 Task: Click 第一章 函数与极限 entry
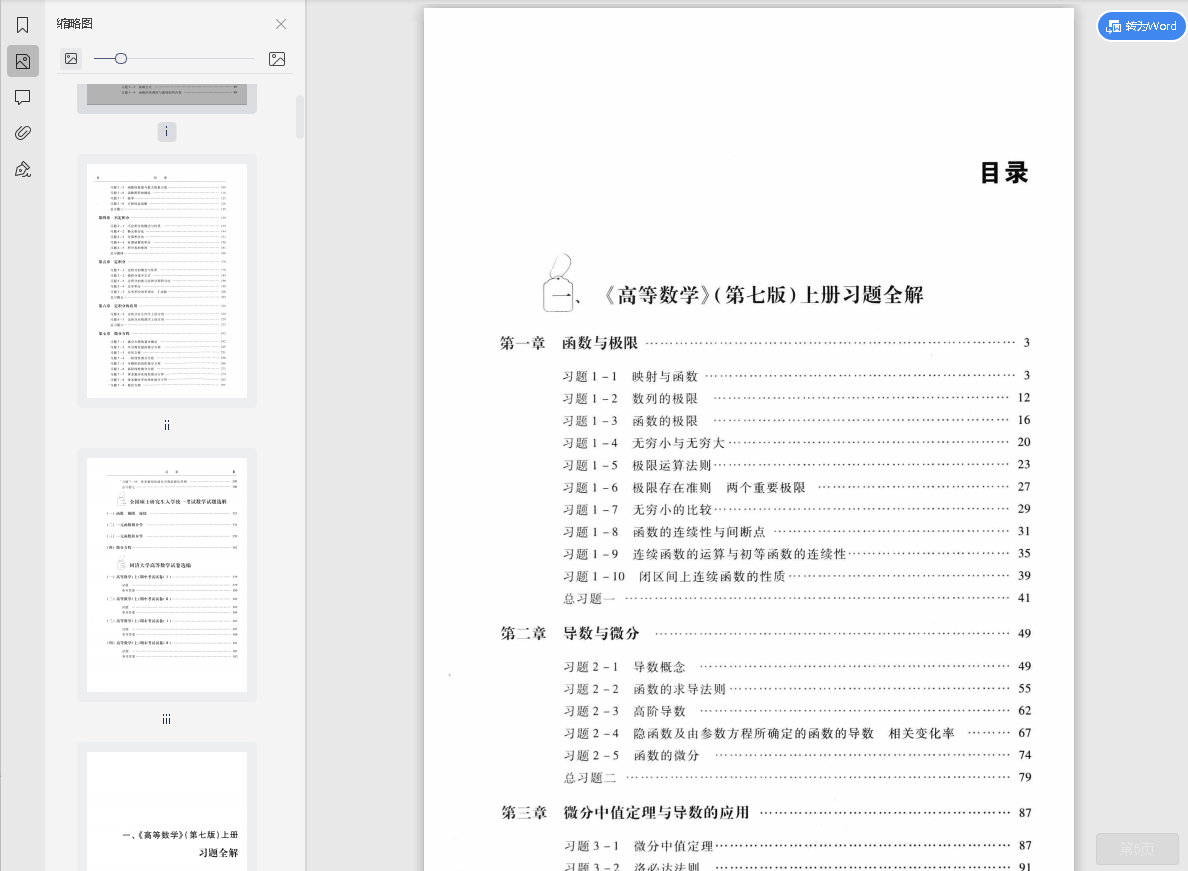(764, 343)
